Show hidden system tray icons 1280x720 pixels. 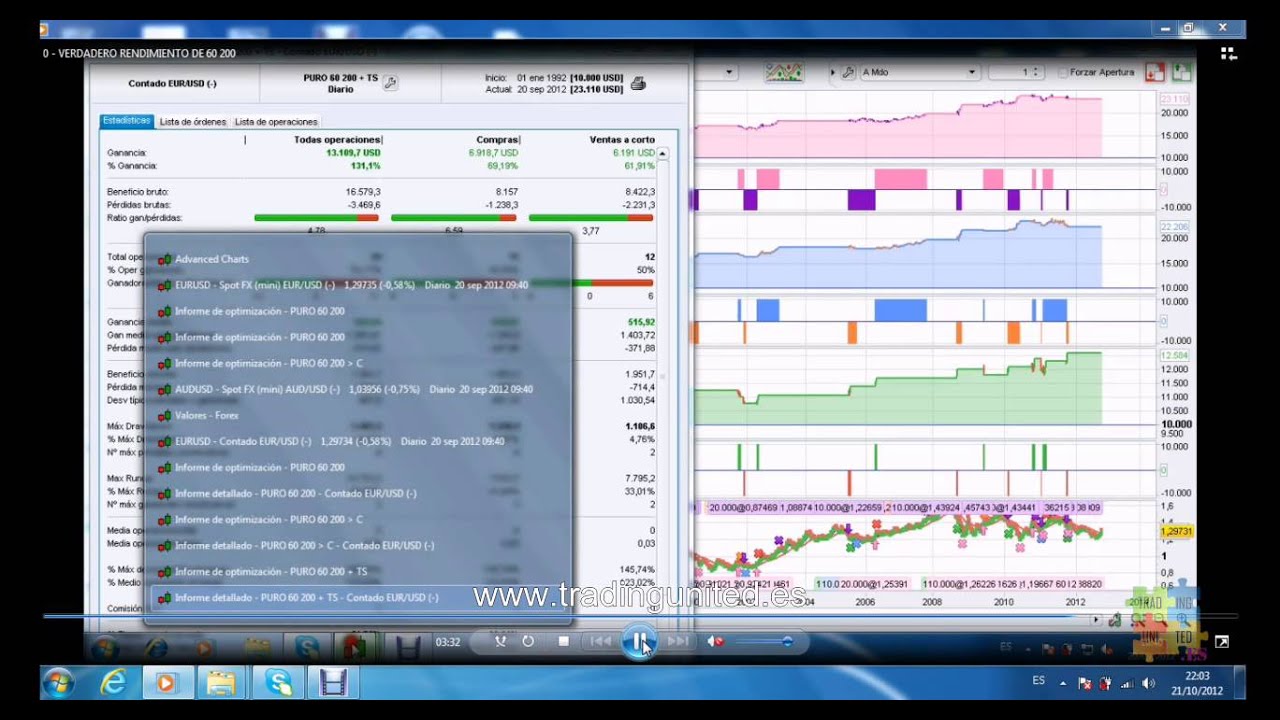coord(1063,684)
